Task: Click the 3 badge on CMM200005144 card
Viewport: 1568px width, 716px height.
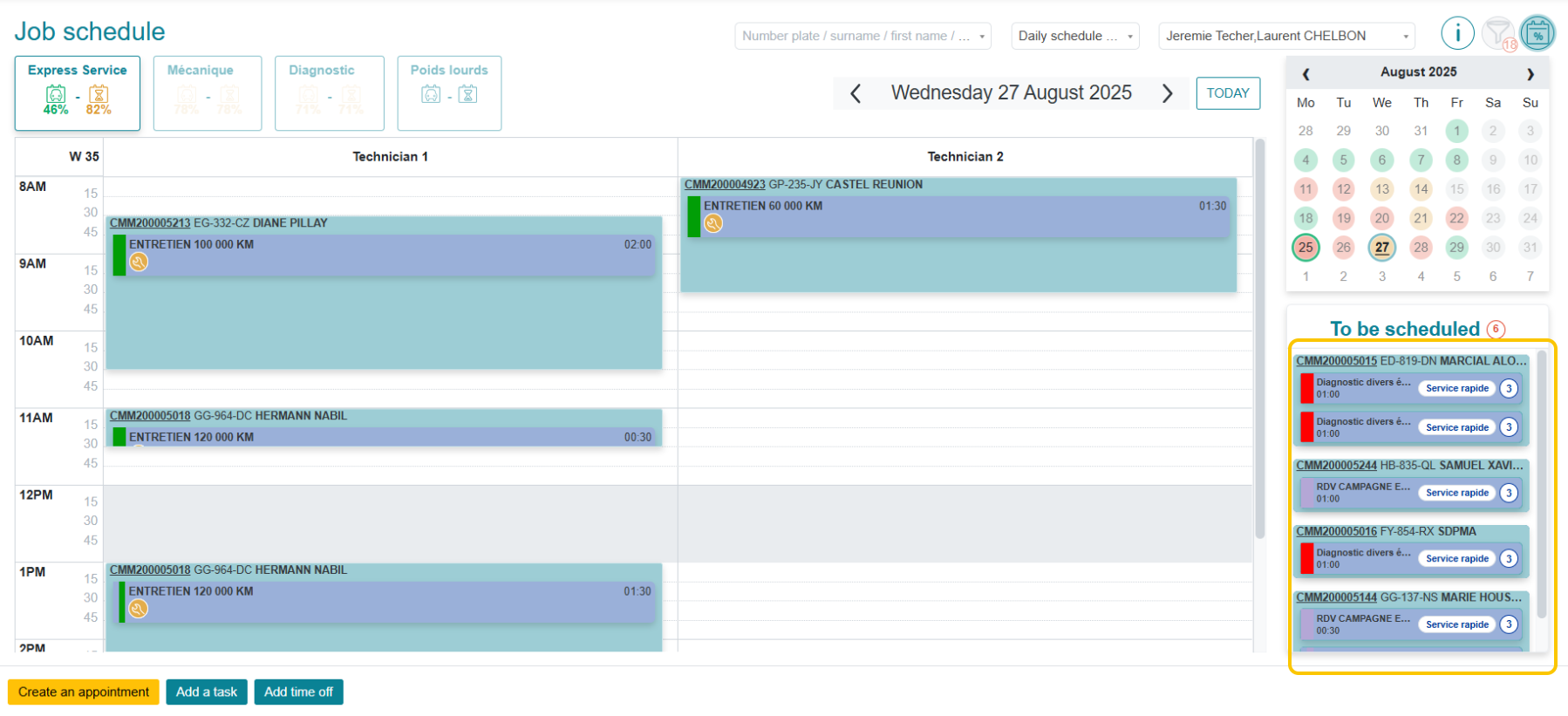Action: coord(1509,624)
